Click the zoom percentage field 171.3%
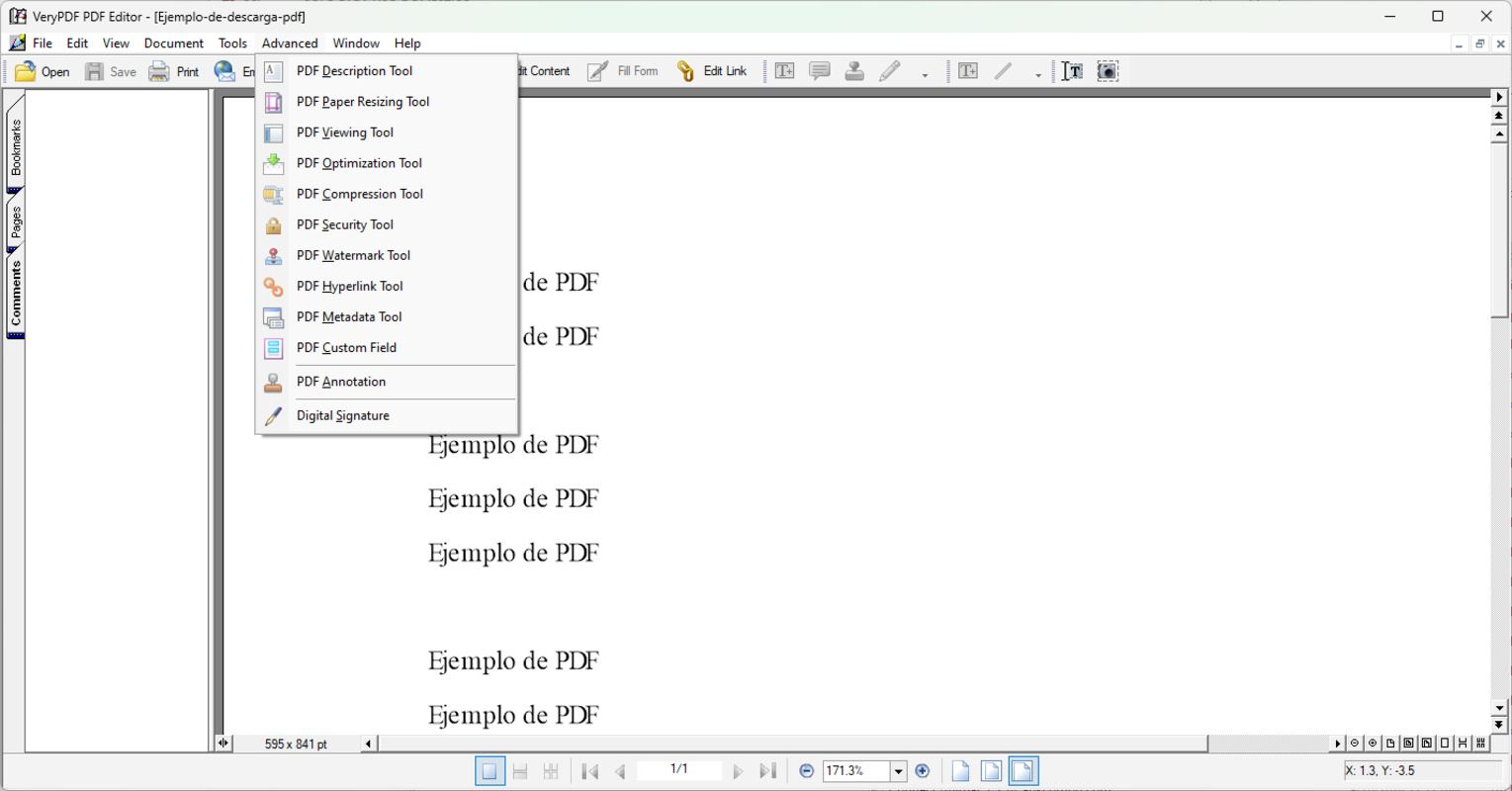Screen dimensions: 1512x791 tap(856, 771)
